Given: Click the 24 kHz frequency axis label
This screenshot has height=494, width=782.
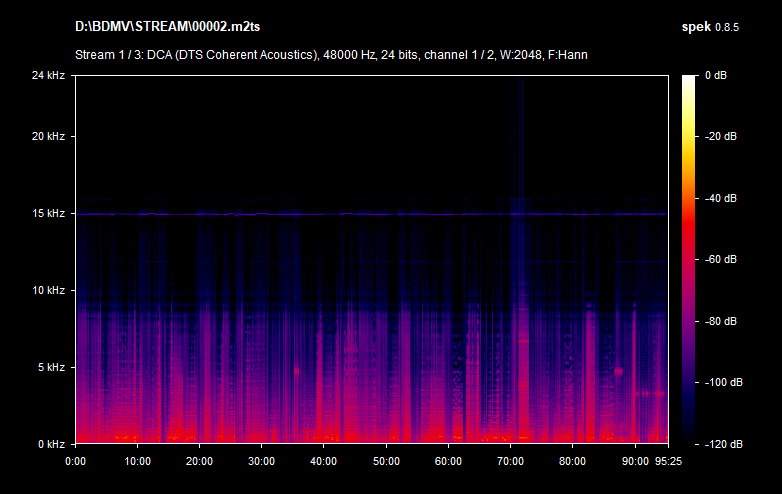Looking at the screenshot, I should (x=47, y=76).
